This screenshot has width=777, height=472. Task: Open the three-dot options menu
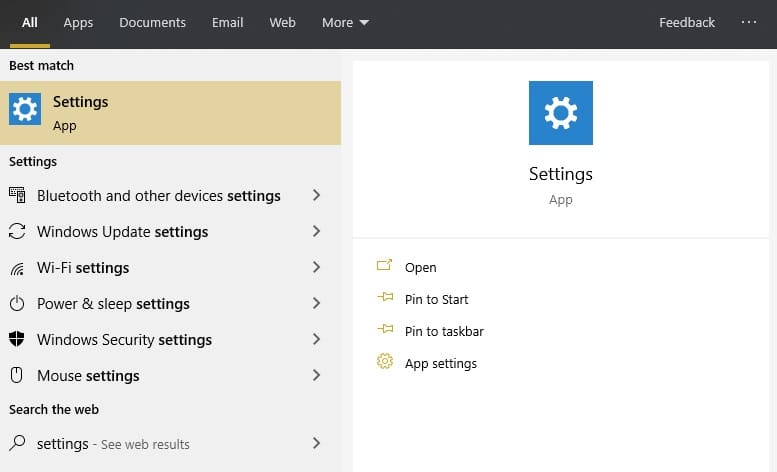tap(749, 22)
